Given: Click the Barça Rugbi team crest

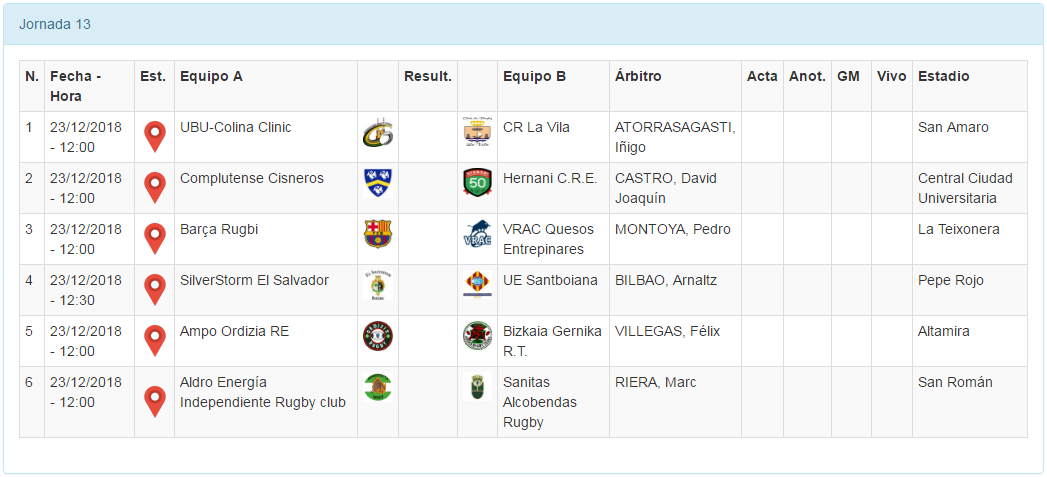Looking at the screenshot, I should 378,234.
